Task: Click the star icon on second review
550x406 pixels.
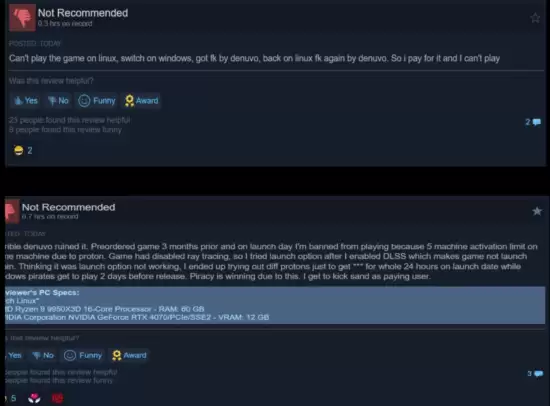Action: [x=537, y=211]
